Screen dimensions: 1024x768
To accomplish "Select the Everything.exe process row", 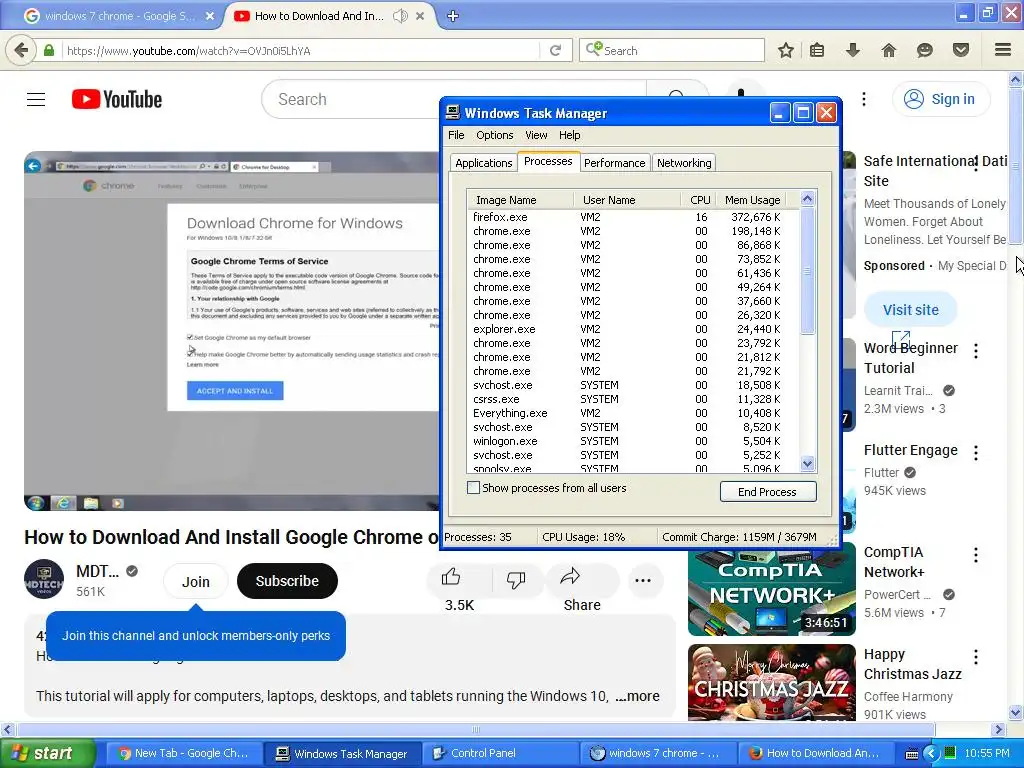I will (633, 413).
